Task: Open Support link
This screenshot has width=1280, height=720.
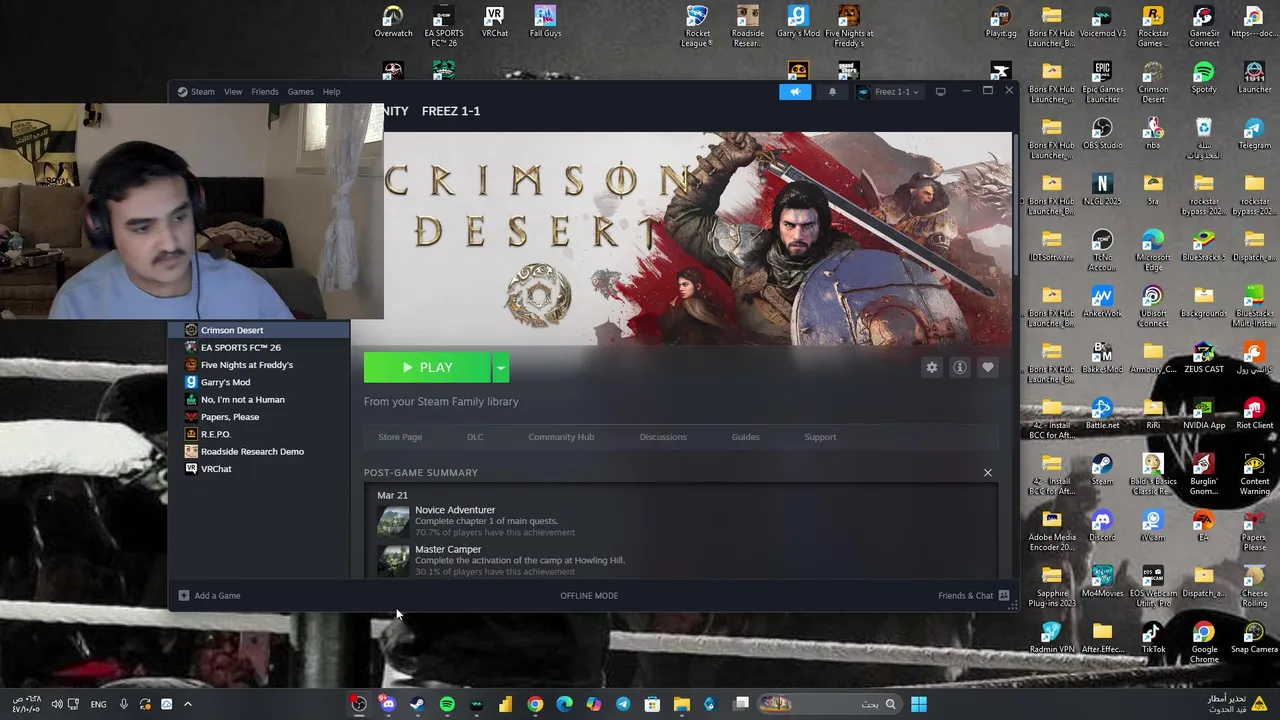Action: click(x=820, y=437)
